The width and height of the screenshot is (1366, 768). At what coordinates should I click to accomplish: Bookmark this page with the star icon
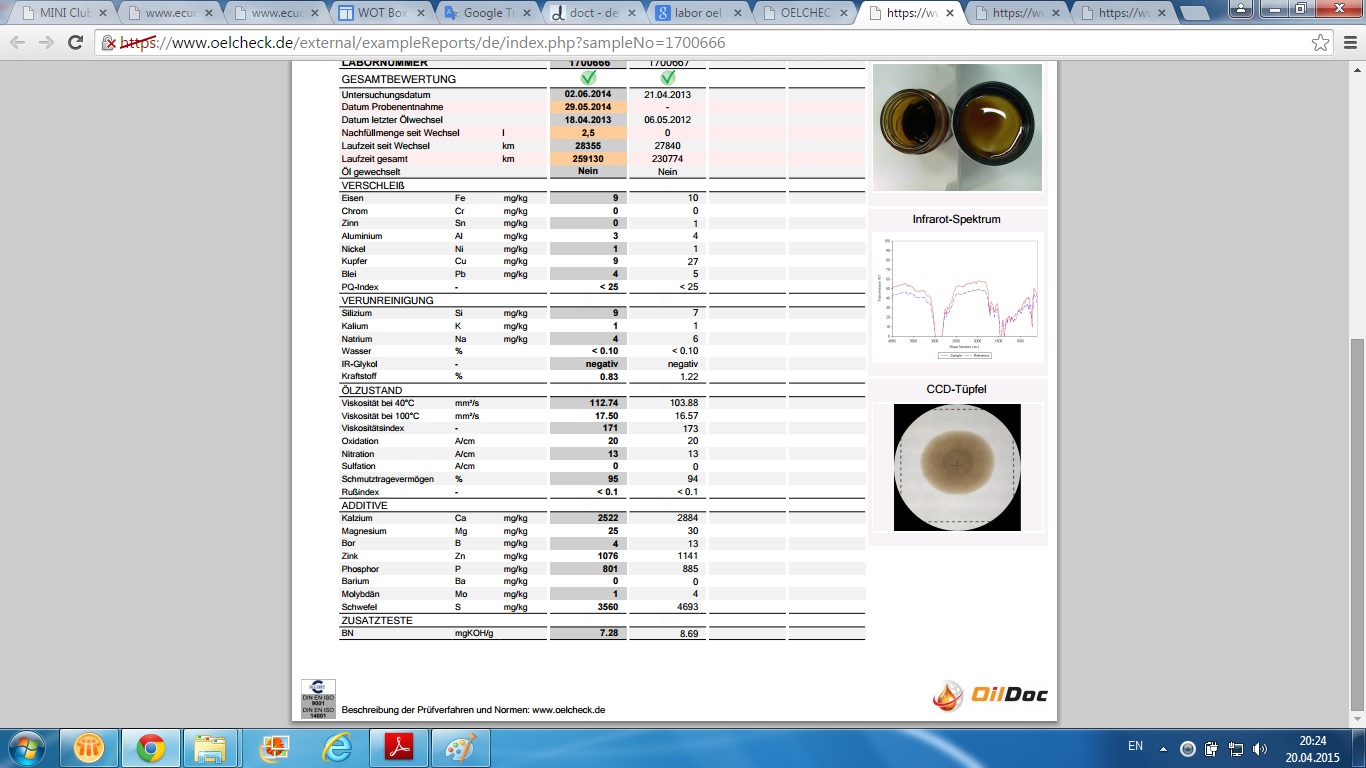tap(1320, 43)
